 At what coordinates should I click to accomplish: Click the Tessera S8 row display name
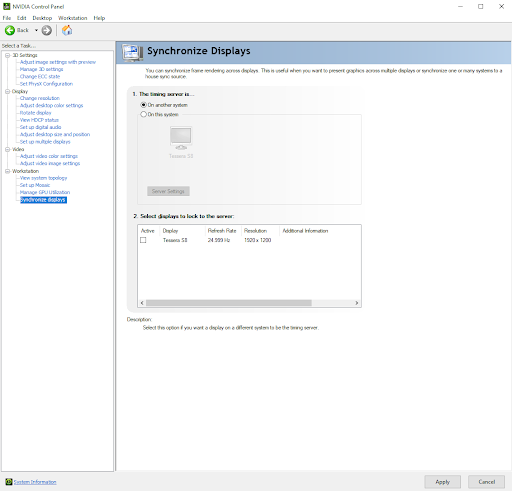pos(175,240)
